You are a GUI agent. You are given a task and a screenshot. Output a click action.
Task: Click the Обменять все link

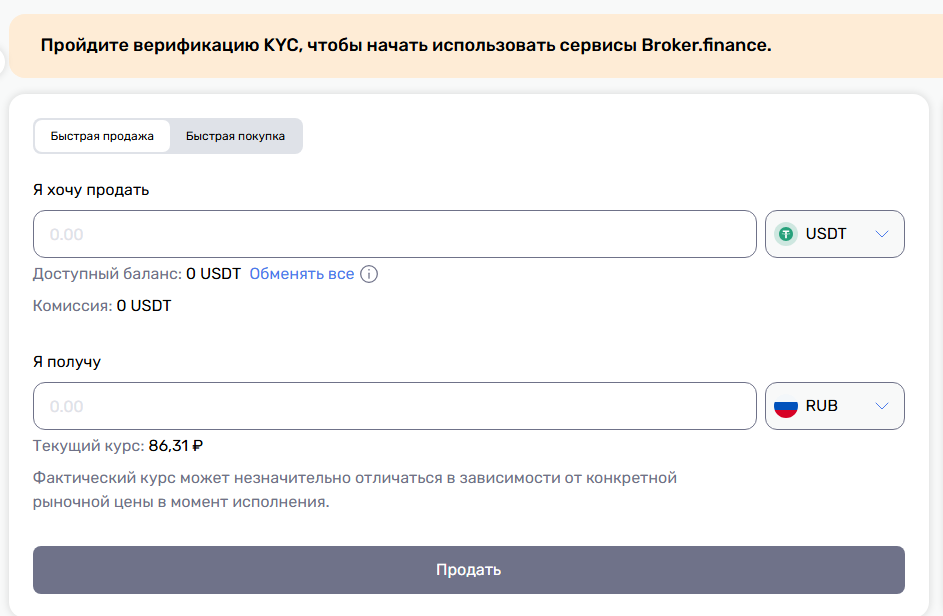302,274
